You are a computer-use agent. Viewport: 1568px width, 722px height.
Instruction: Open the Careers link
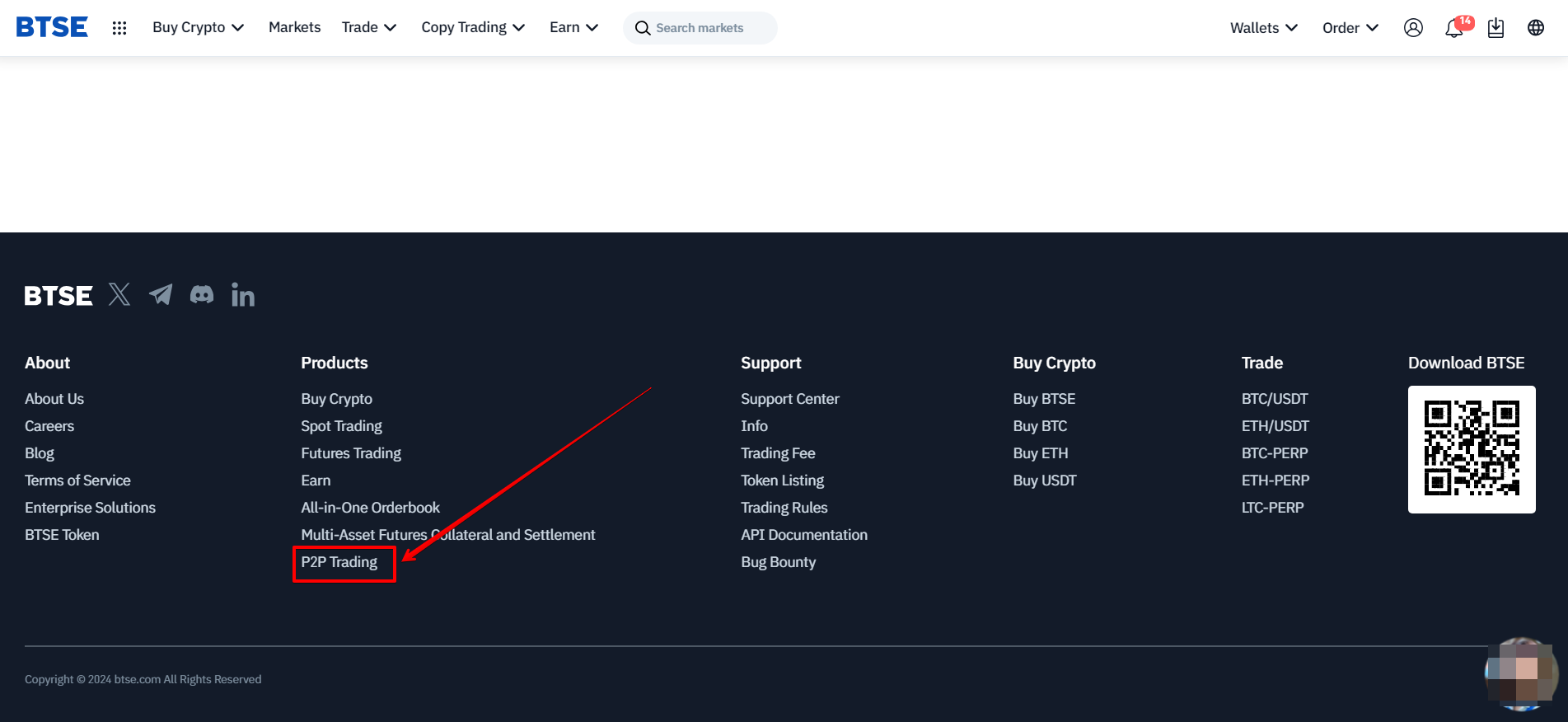pos(49,426)
